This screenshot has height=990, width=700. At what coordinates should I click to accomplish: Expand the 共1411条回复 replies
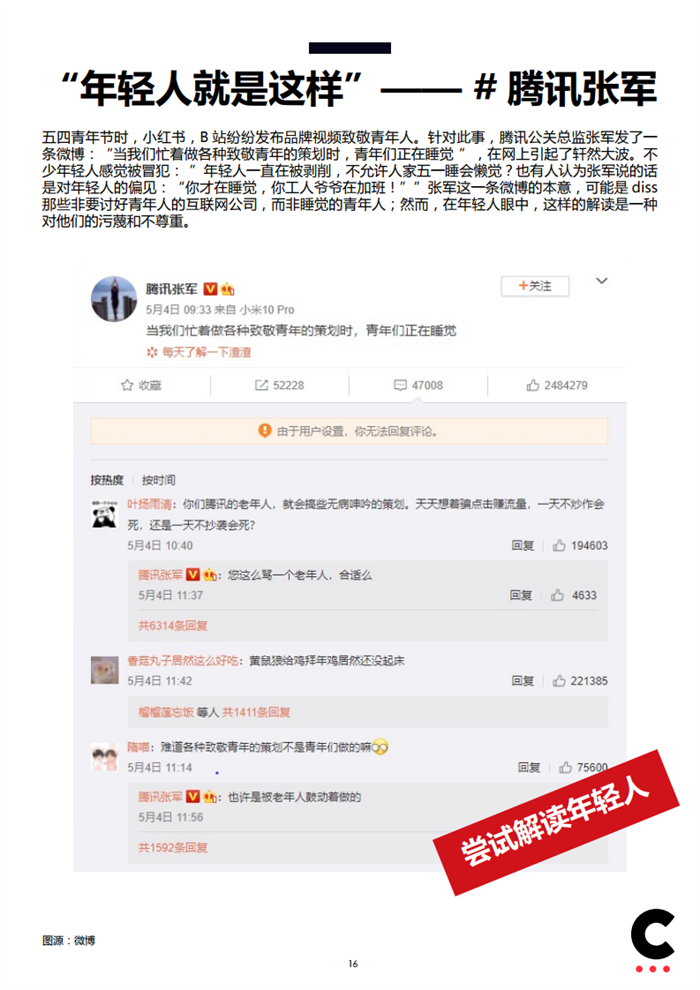[x=256, y=712]
